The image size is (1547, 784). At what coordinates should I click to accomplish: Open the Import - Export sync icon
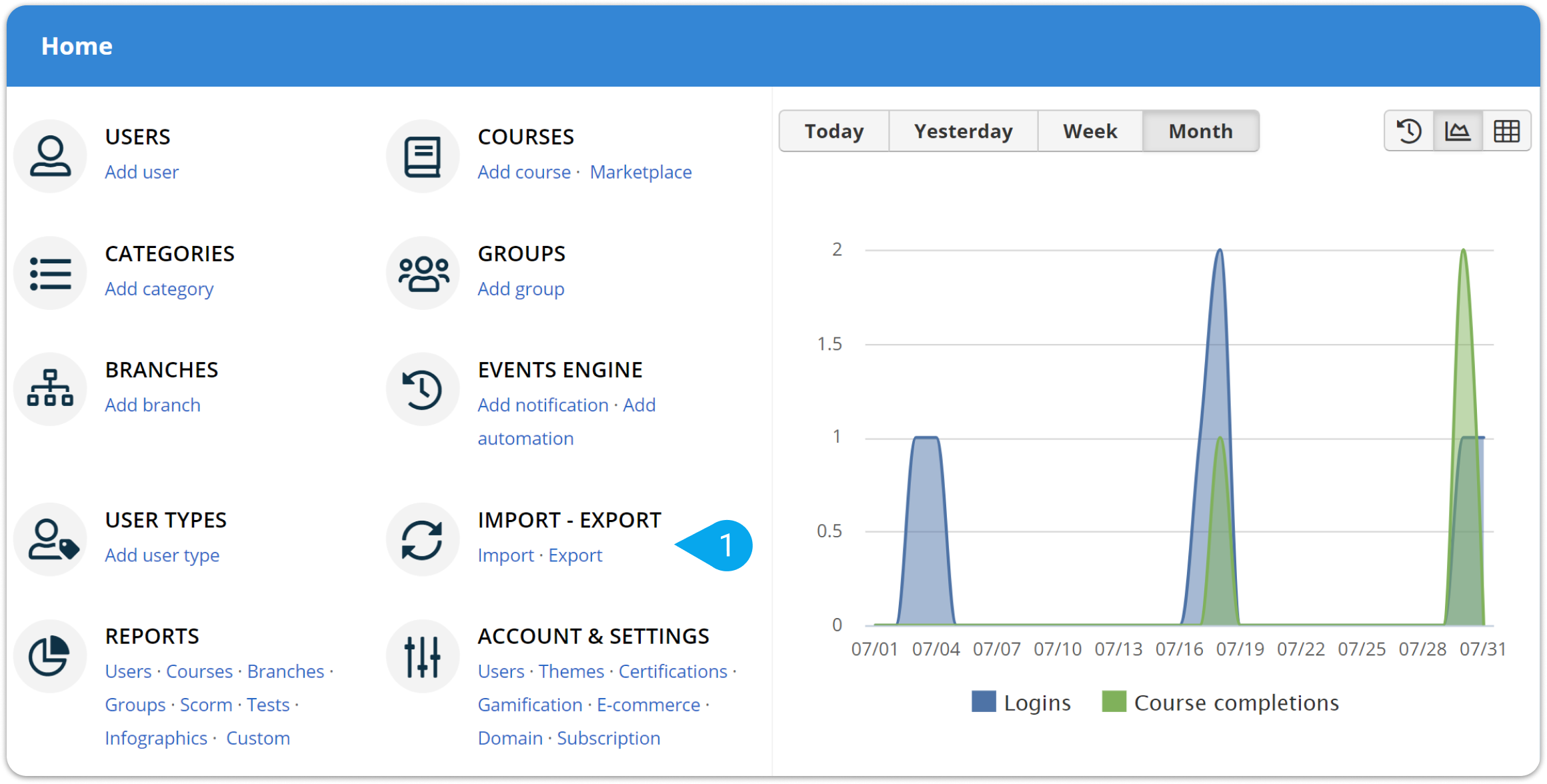423,539
